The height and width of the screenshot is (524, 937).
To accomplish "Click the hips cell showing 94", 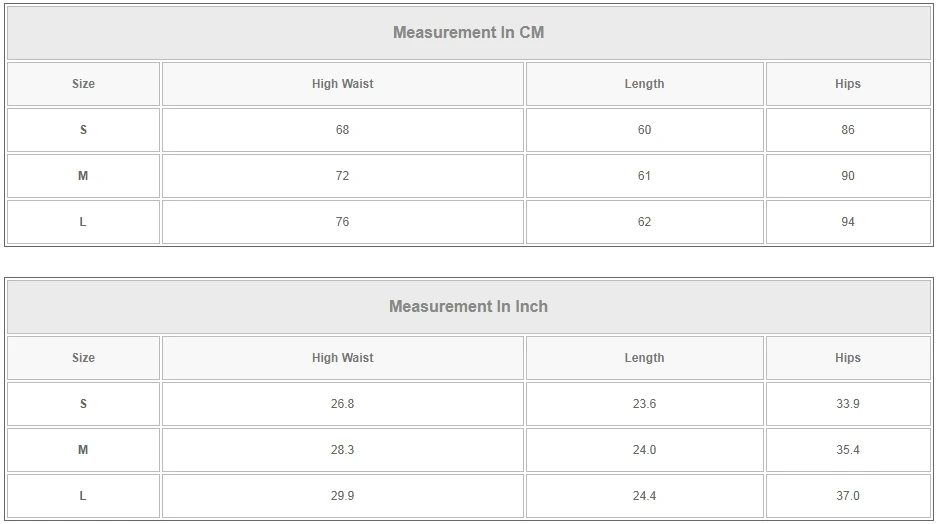I will (847, 222).
